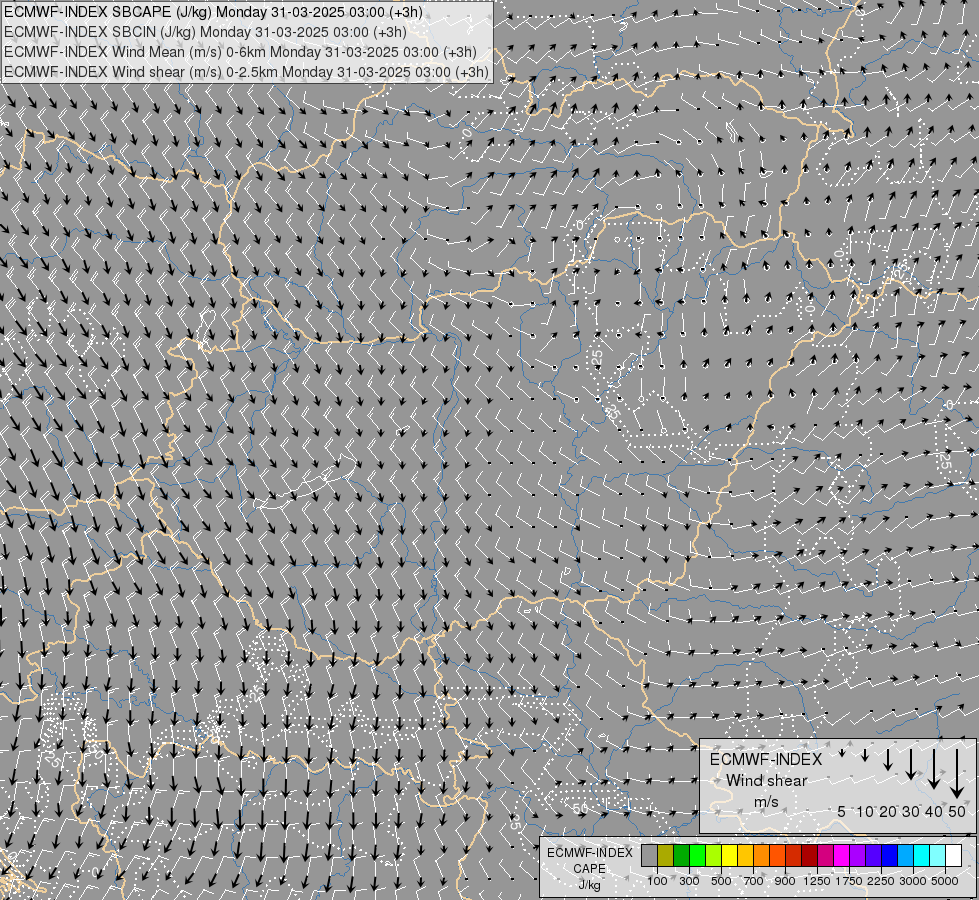Click the 300 tick label on CAPE scale
Viewport: 979px width, 900px height.
(x=689, y=881)
